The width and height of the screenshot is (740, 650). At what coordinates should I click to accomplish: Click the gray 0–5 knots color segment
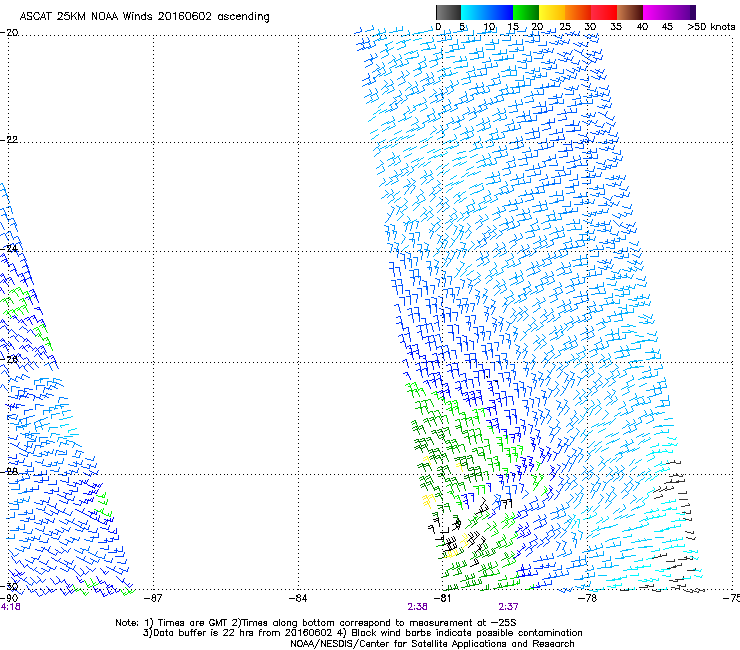pos(448,12)
